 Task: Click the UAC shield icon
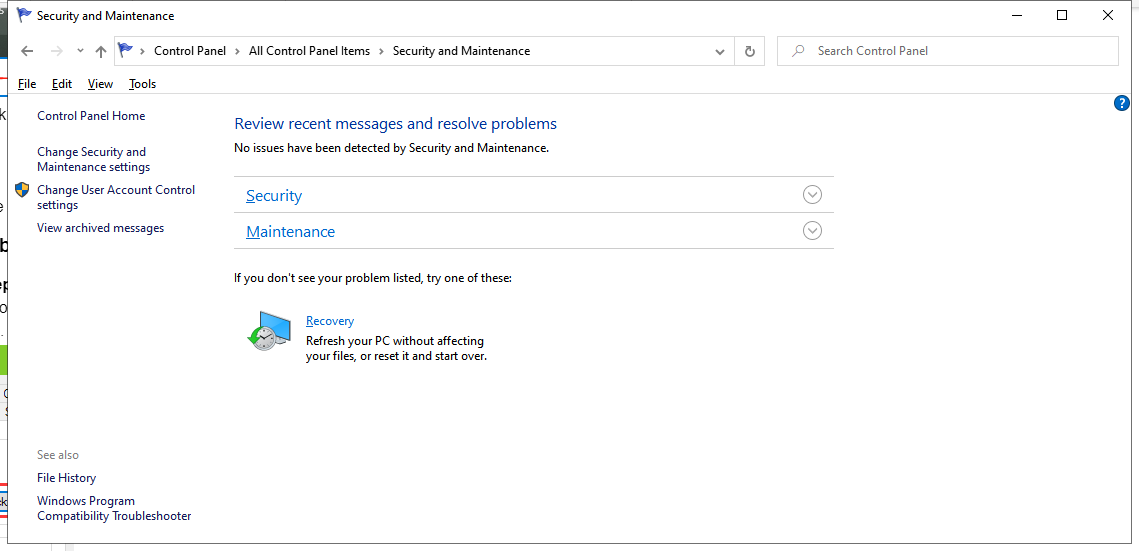[23, 189]
